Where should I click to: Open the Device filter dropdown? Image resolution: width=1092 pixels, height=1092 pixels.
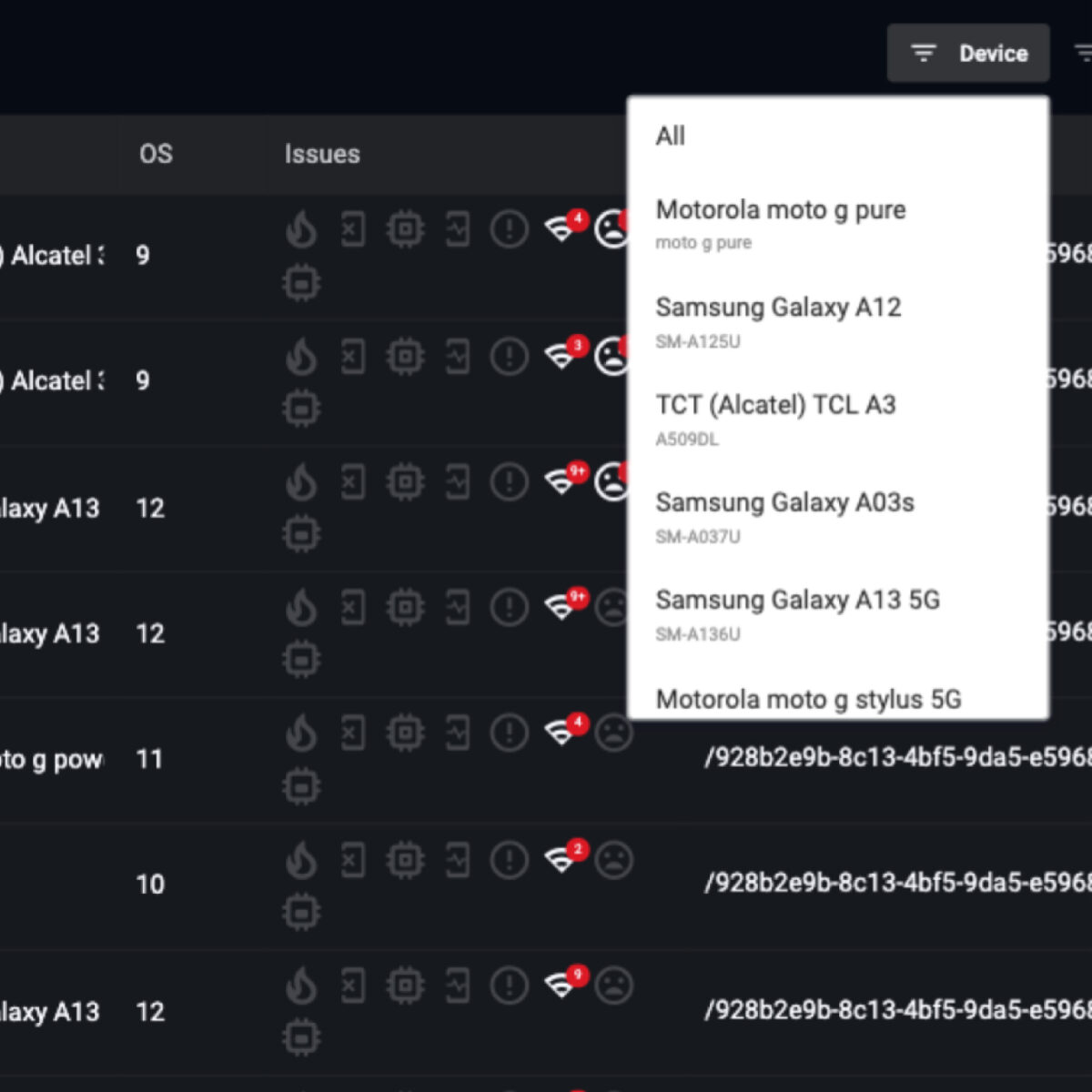pos(968,53)
